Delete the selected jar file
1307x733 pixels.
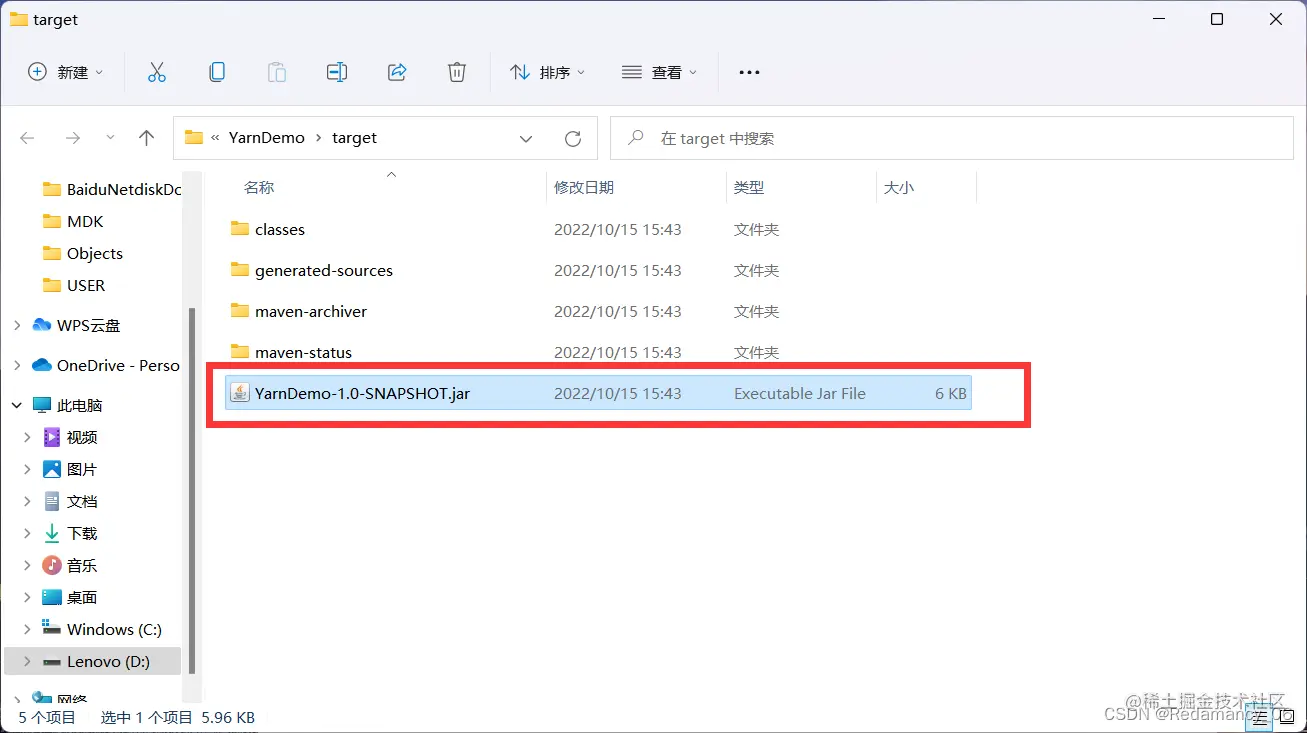click(x=457, y=71)
